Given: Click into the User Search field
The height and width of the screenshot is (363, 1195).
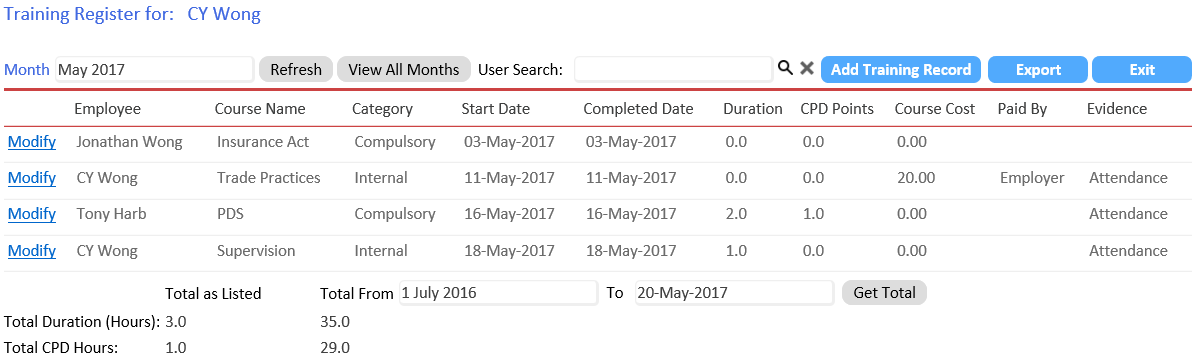Looking at the screenshot, I should [674, 69].
